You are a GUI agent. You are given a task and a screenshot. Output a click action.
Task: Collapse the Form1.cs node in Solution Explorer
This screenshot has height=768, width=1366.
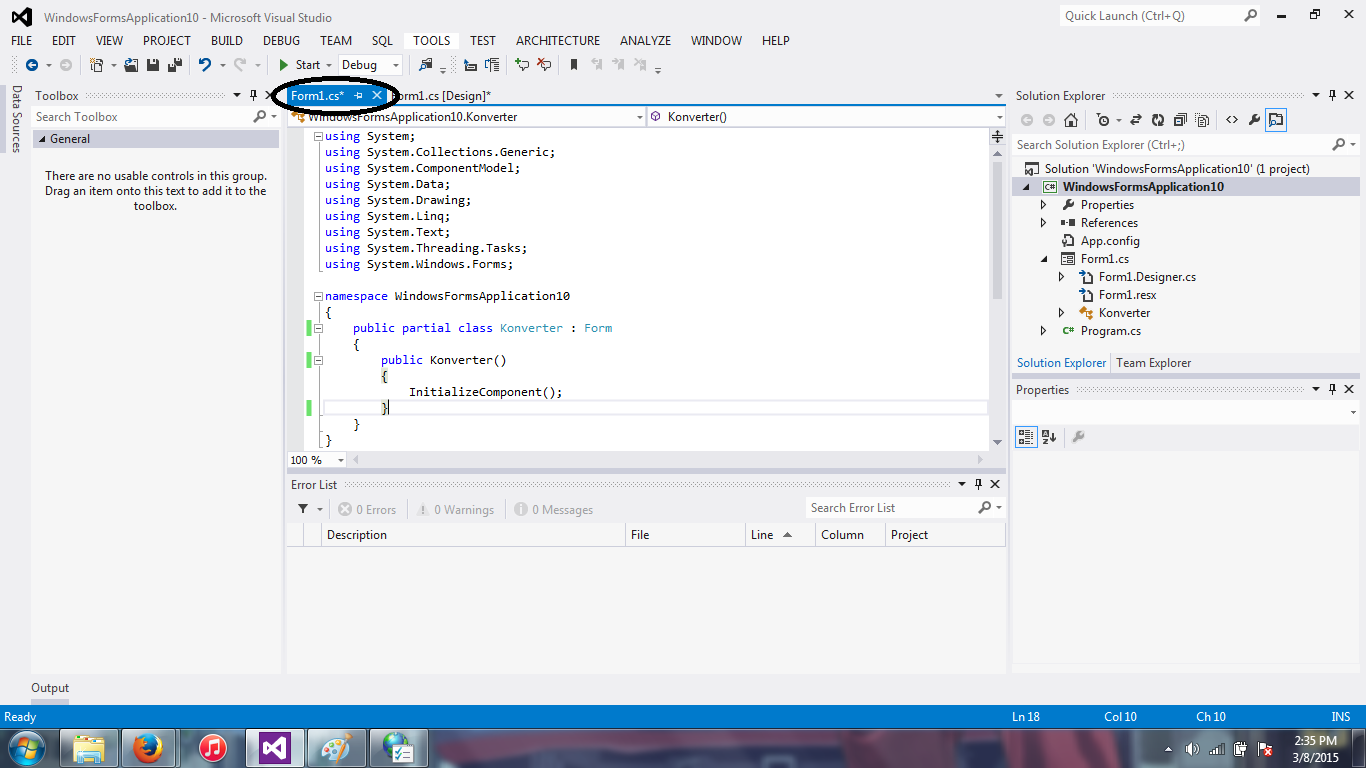[1044, 259]
